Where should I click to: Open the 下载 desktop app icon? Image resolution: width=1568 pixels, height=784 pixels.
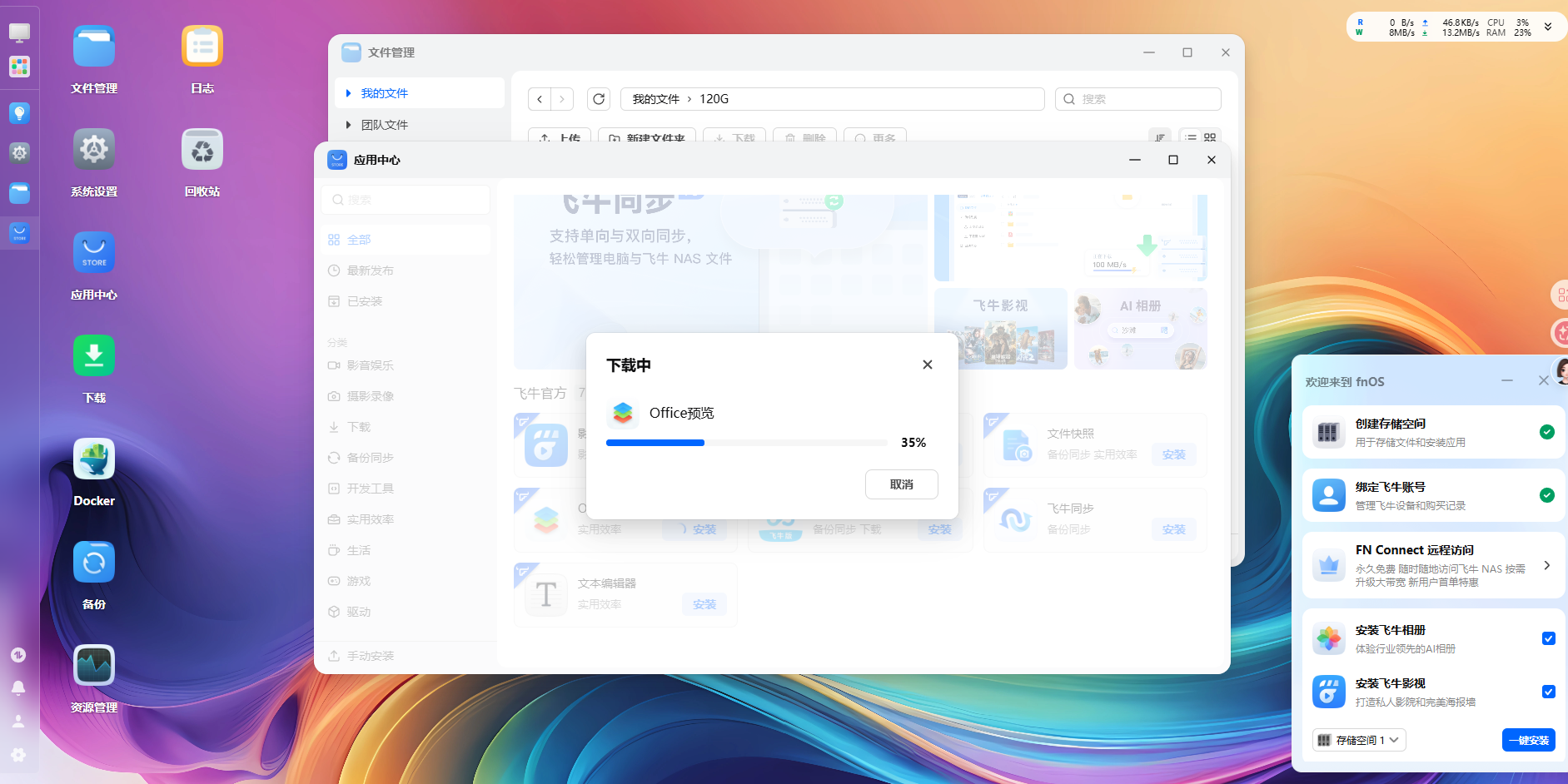pyautogui.click(x=94, y=356)
